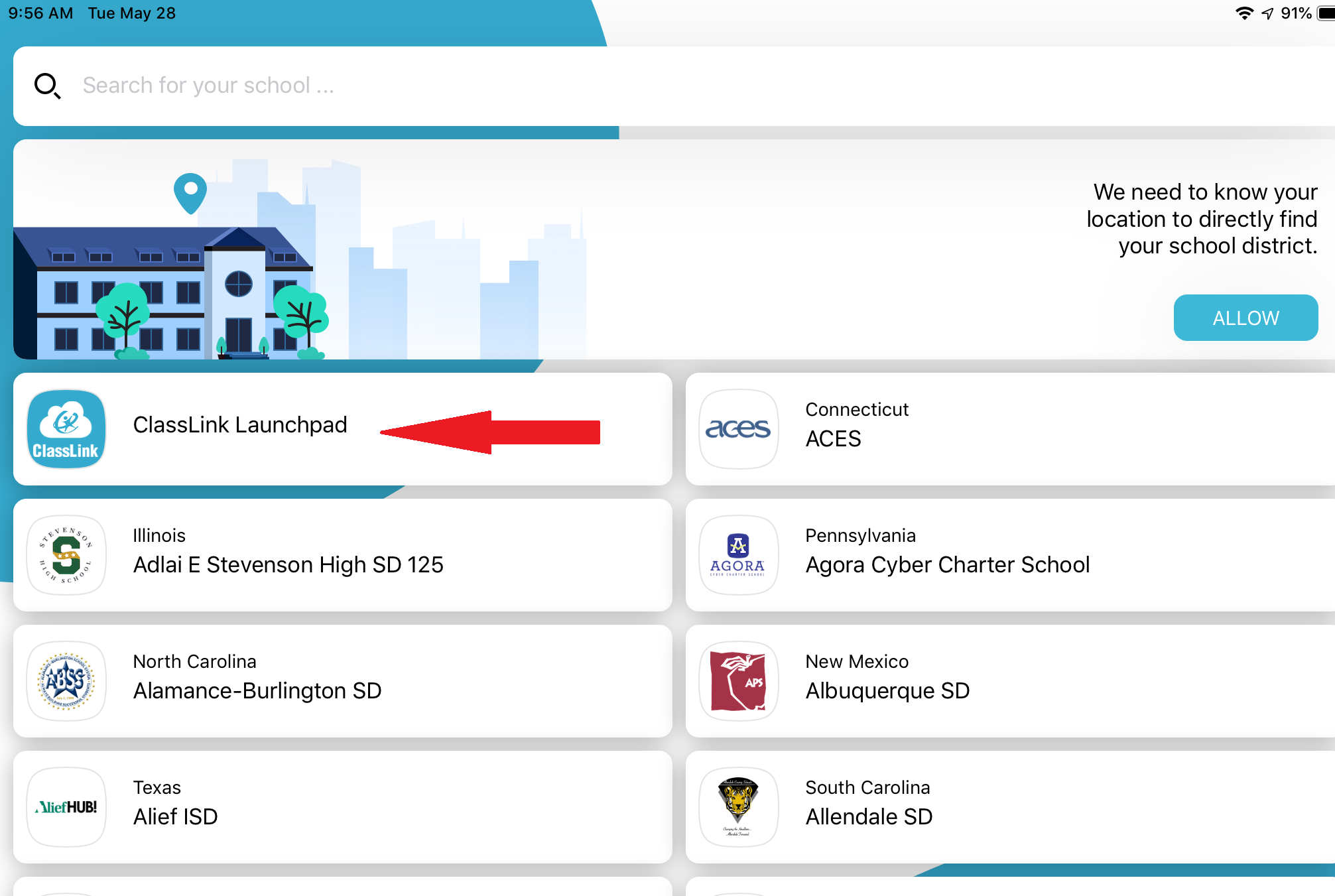Image resolution: width=1335 pixels, height=896 pixels.
Task: Tap the 'Pennsylvania' state label
Action: point(860,535)
